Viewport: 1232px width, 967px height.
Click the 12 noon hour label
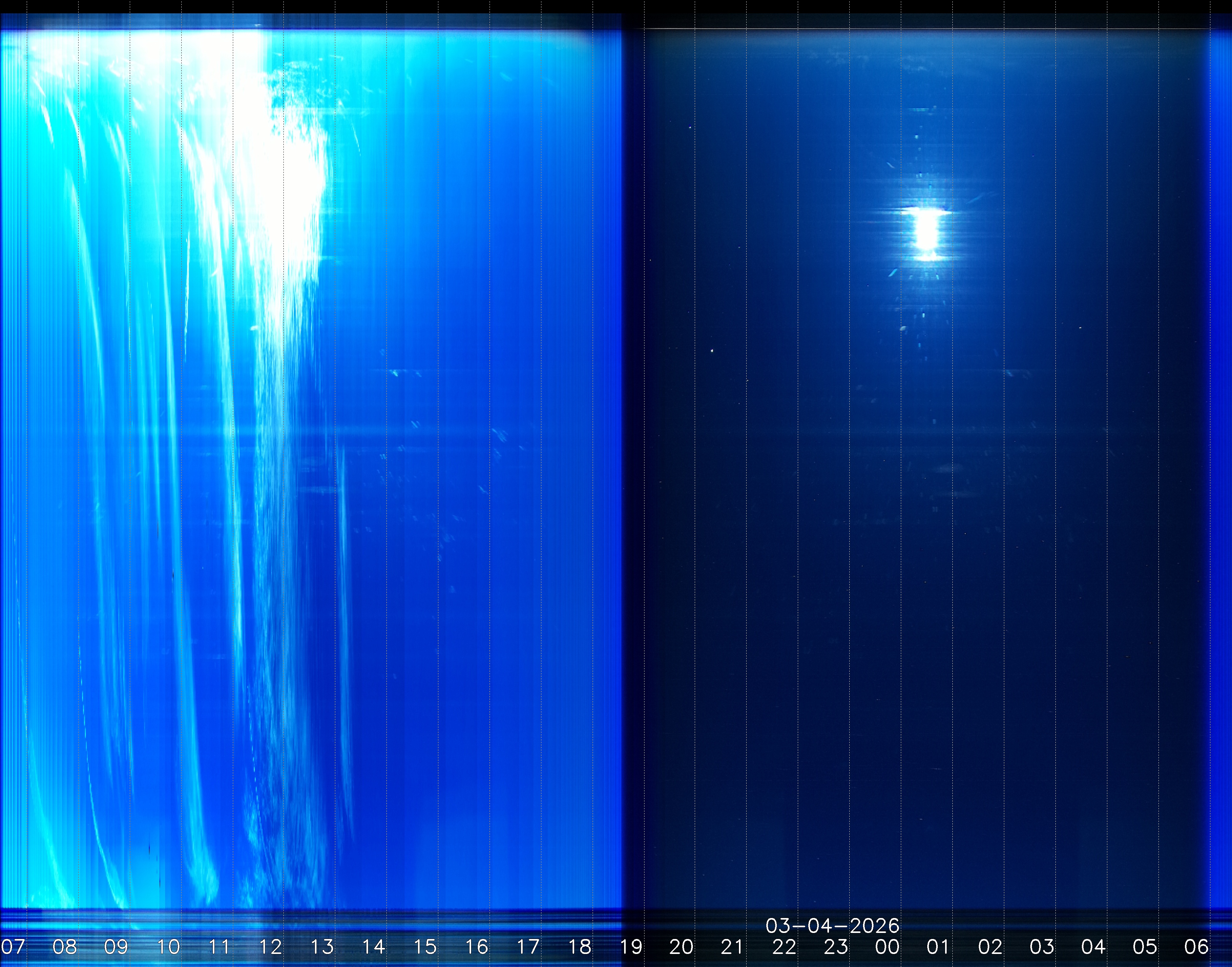click(x=271, y=947)
